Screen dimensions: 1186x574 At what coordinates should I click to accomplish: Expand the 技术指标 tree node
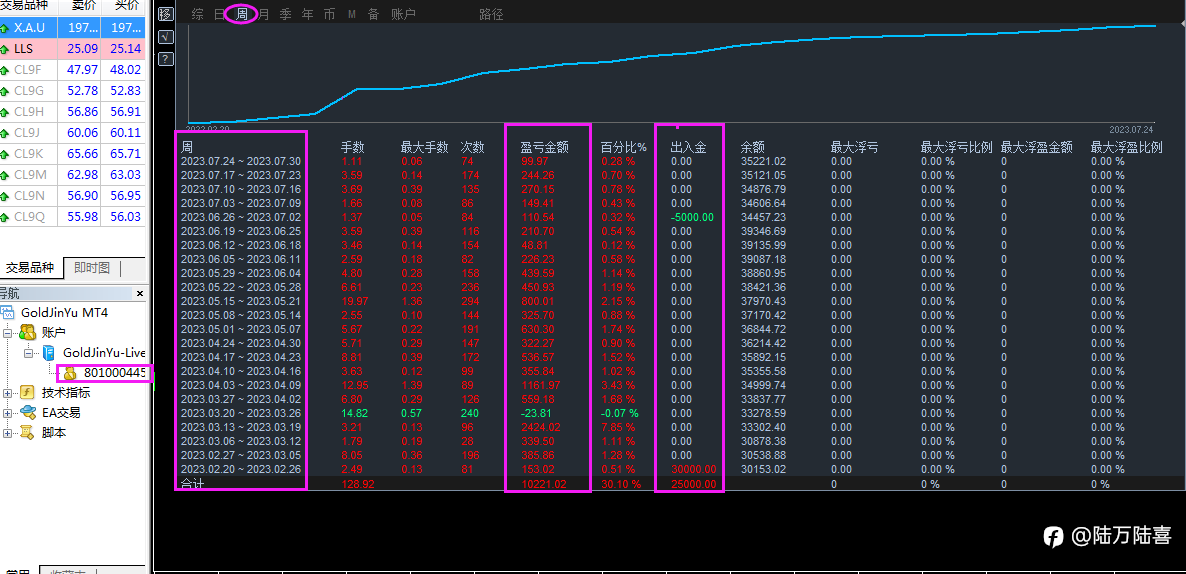point(8,392)
